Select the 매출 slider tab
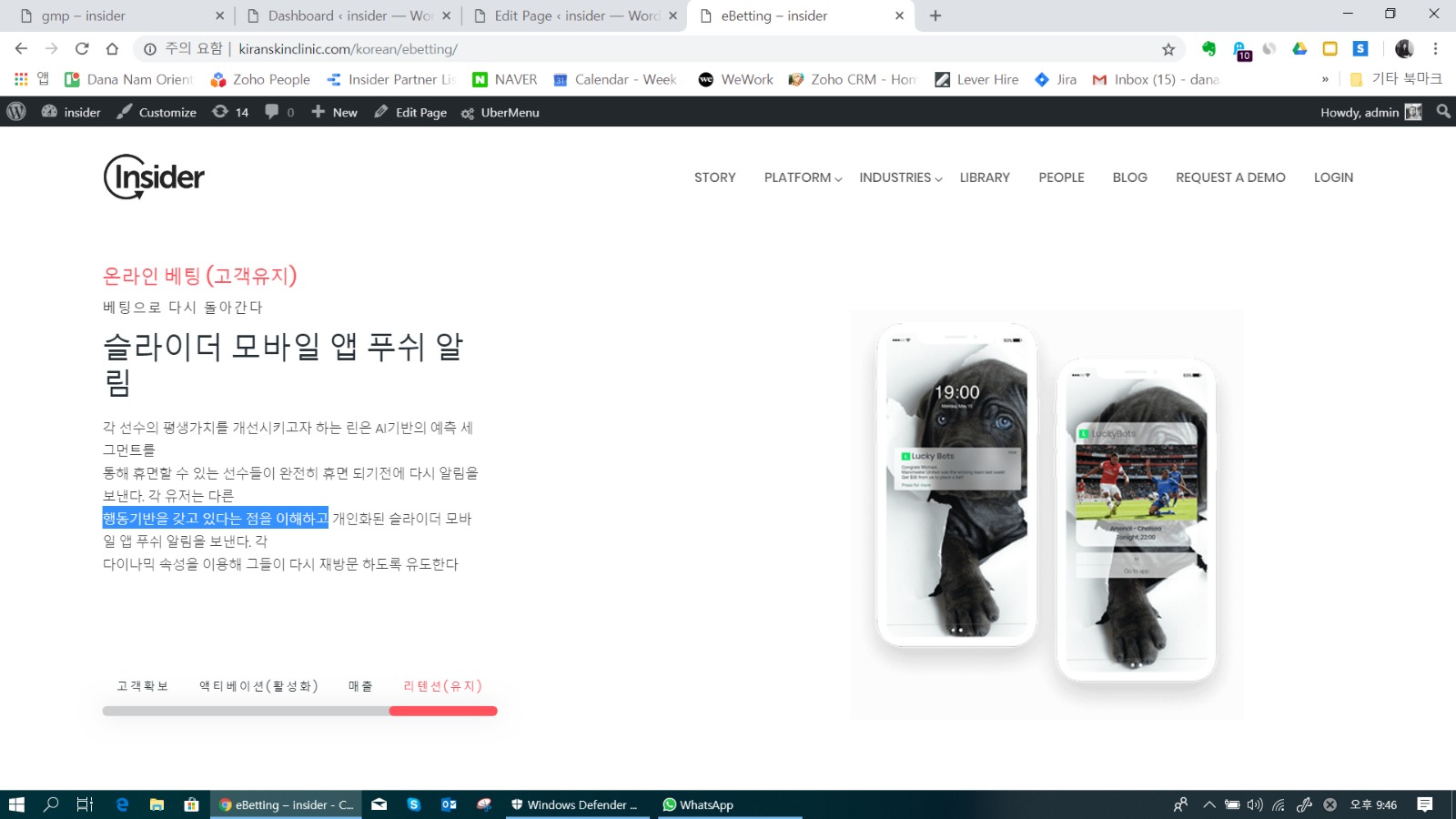1456x819 pixels. (x=360, y=686)
